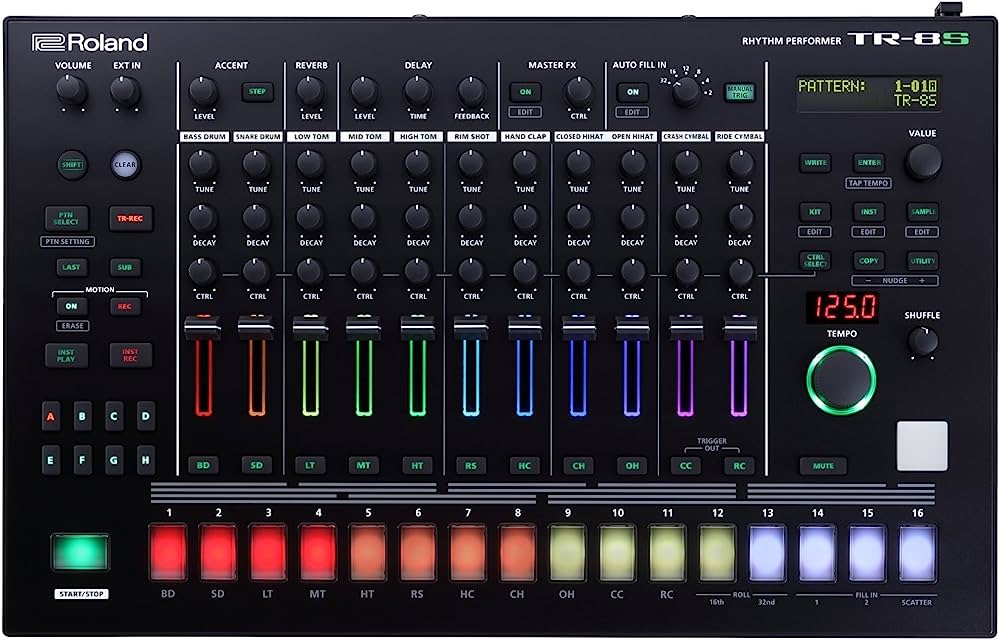Screen dimensions: 1000x640
Task: Turn on AUTO FILL IN
Action: 632,92
